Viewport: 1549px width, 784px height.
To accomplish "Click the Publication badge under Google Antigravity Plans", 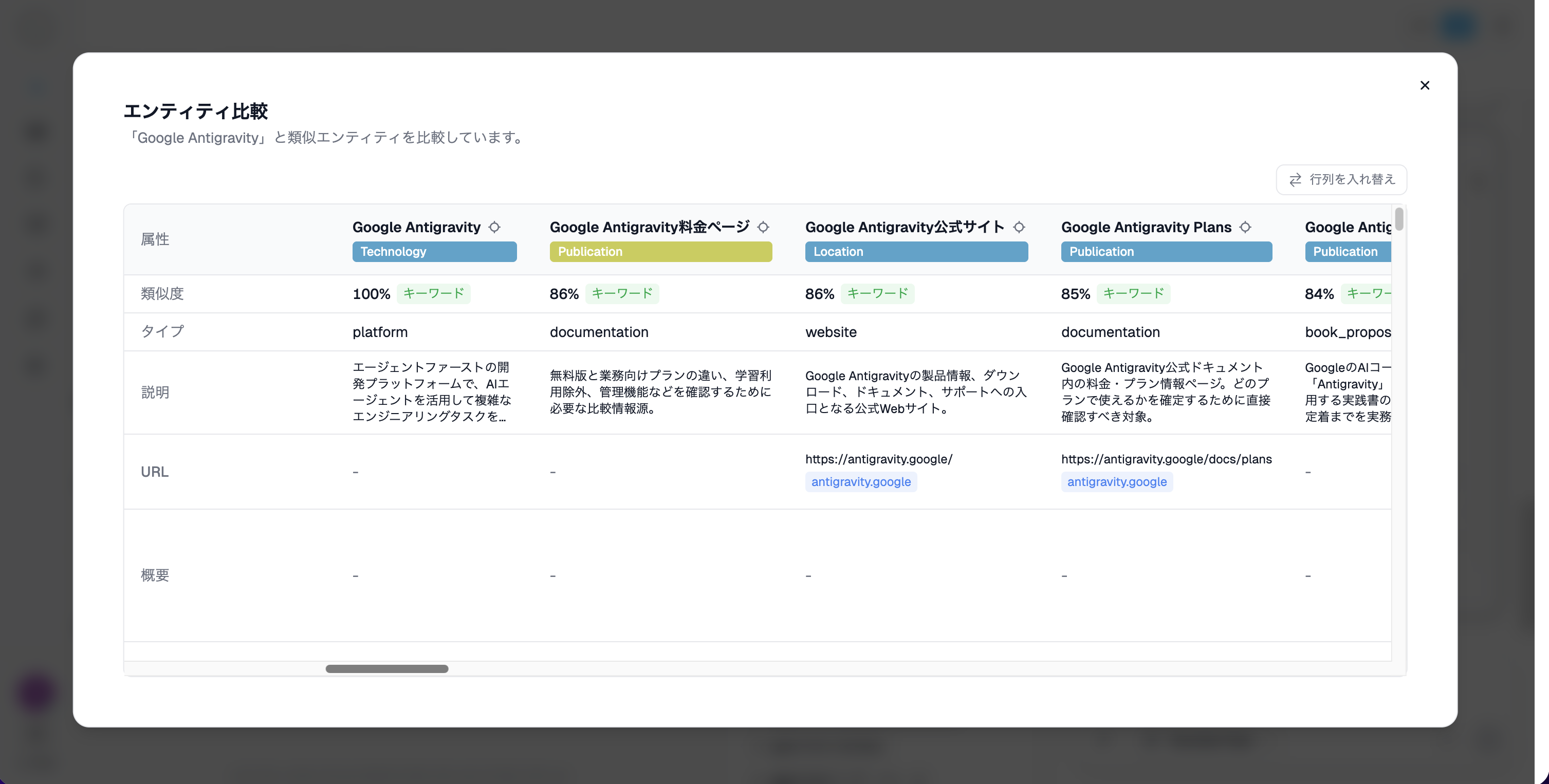I will coord(1166,251).
